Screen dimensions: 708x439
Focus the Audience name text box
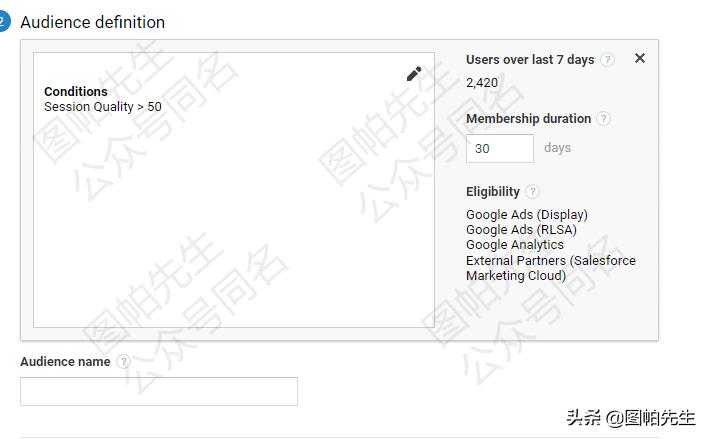click(159, 391)
